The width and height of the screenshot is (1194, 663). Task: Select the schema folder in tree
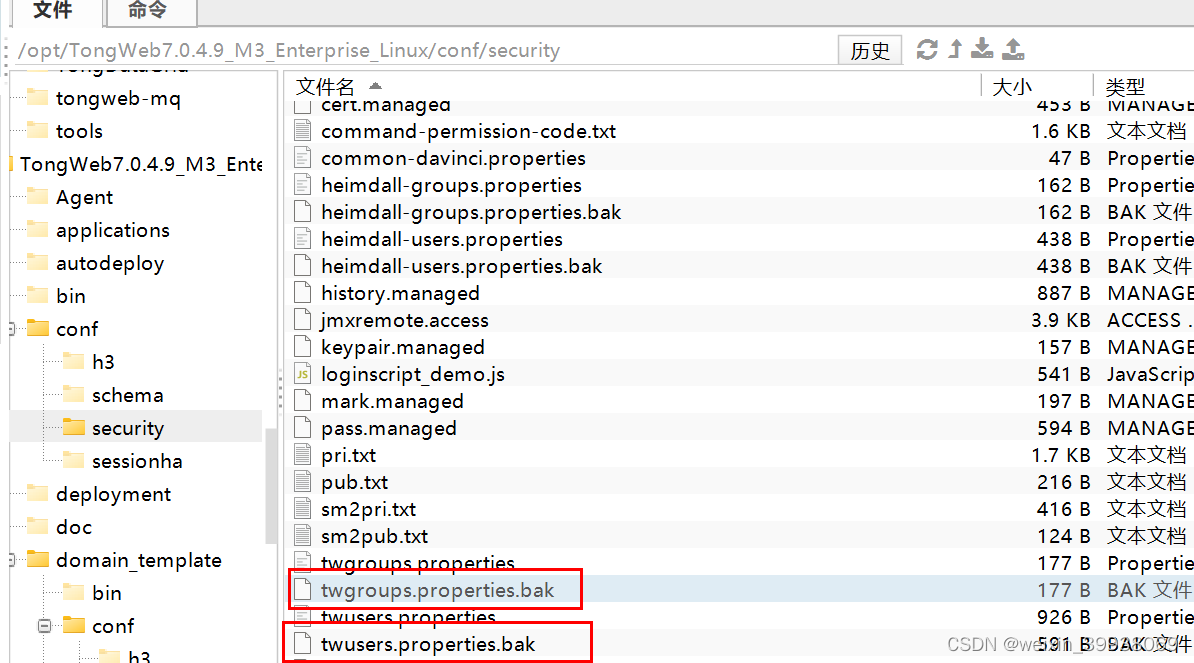(127, 395)
